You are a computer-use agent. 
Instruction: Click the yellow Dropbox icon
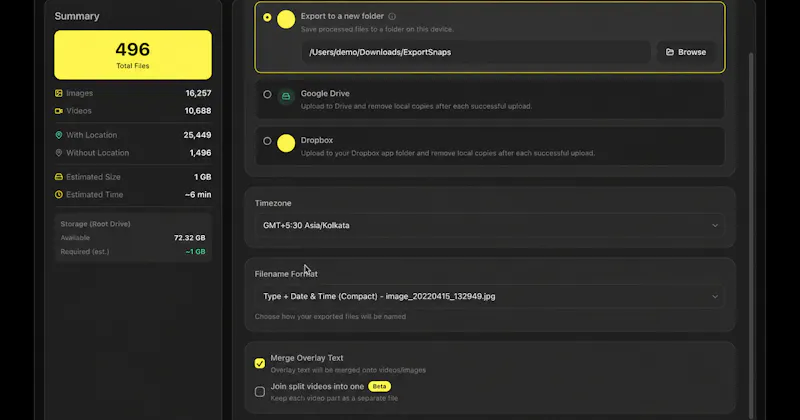click(x=286, y=143)
